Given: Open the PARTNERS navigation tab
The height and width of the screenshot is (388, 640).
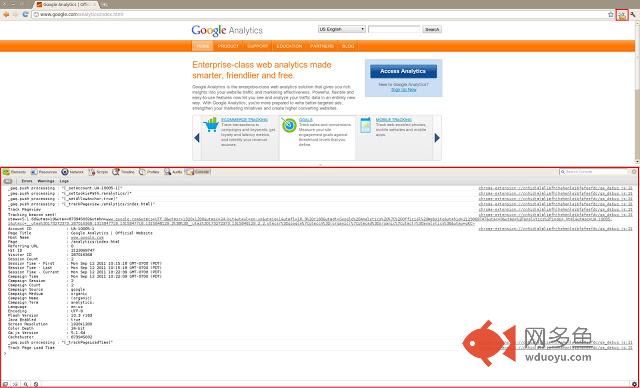Looking at the screenshot, I should point(322,46).
